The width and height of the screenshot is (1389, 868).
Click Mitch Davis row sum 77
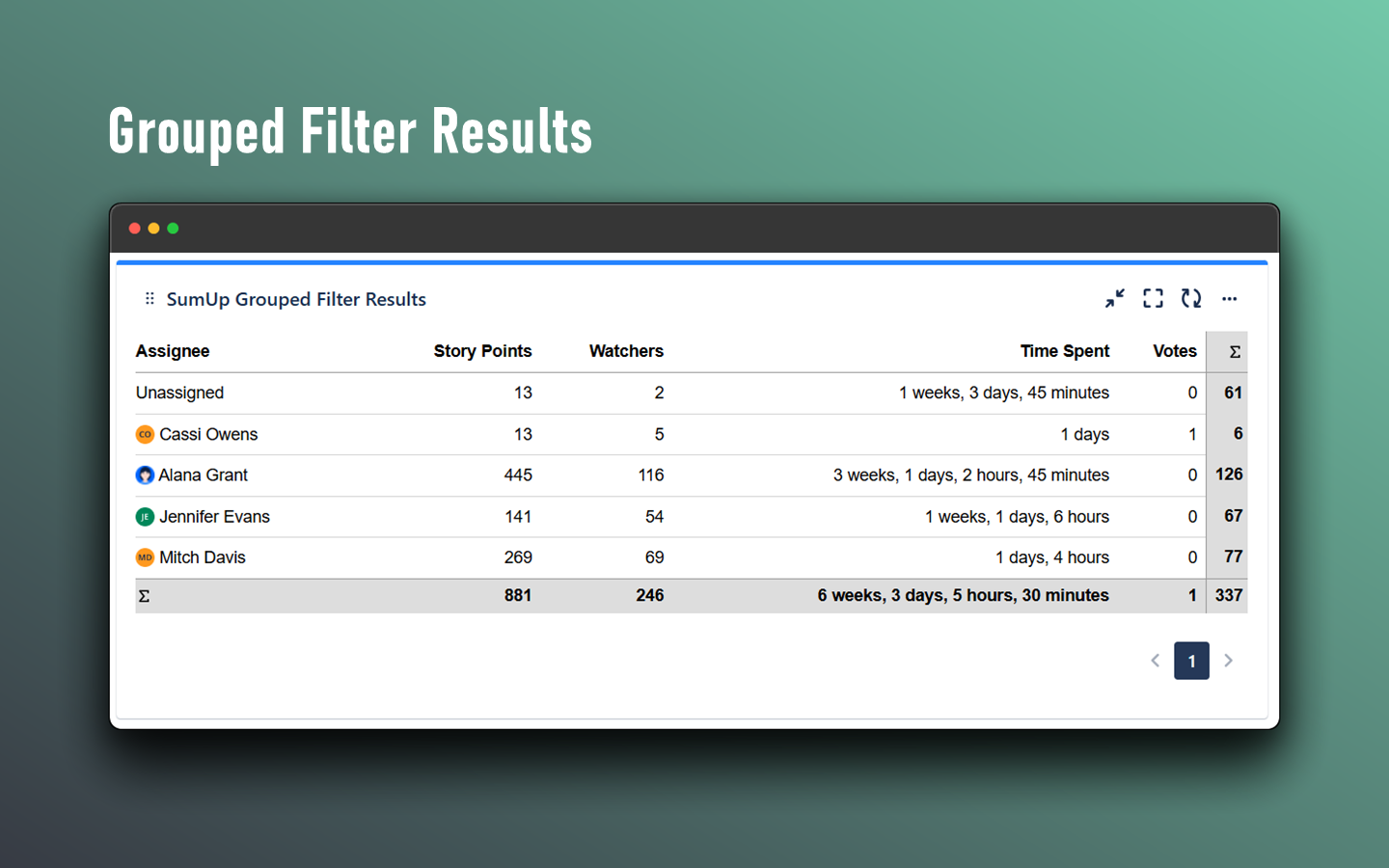(1233, 556)
